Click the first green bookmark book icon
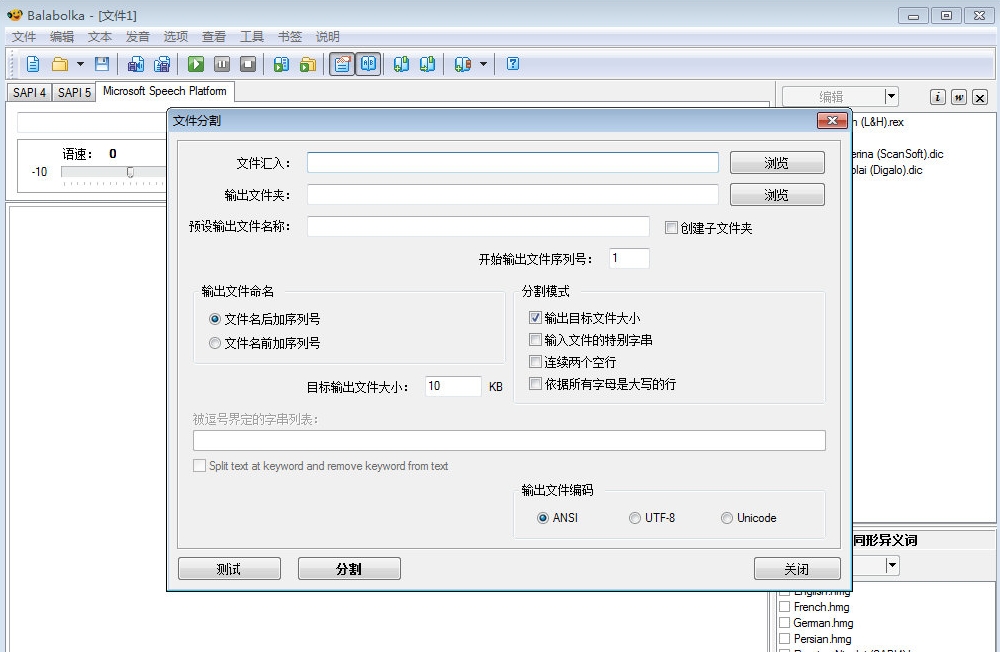The width and height of the screenshot is (1000, 652). point(401,64)
